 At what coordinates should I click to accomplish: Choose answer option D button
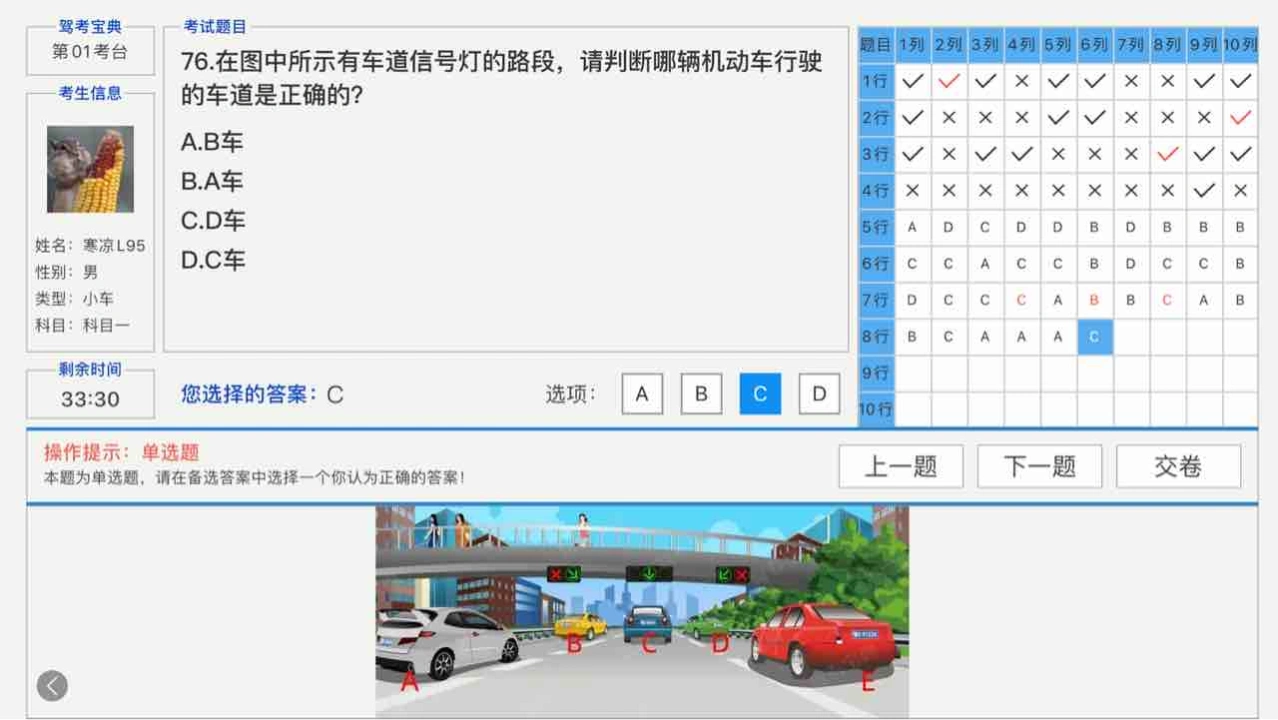tap(818, 394)
